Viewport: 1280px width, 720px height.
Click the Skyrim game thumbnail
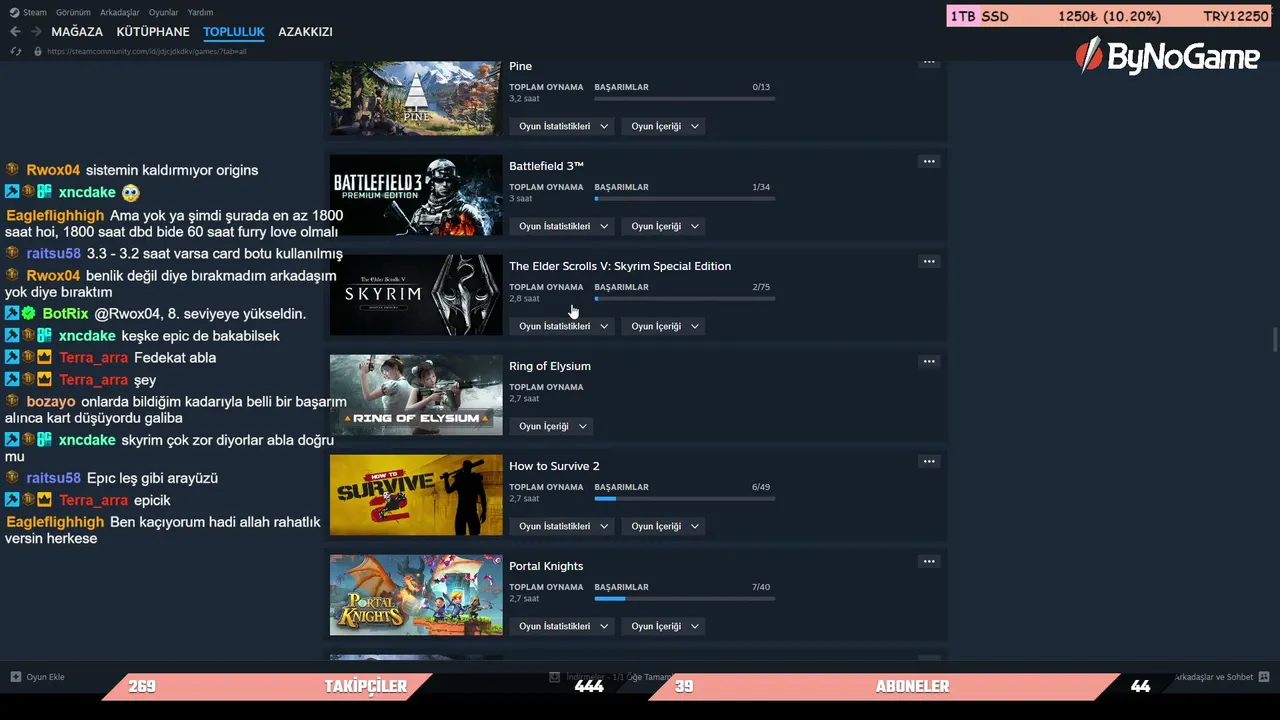(x=416, y=295)
